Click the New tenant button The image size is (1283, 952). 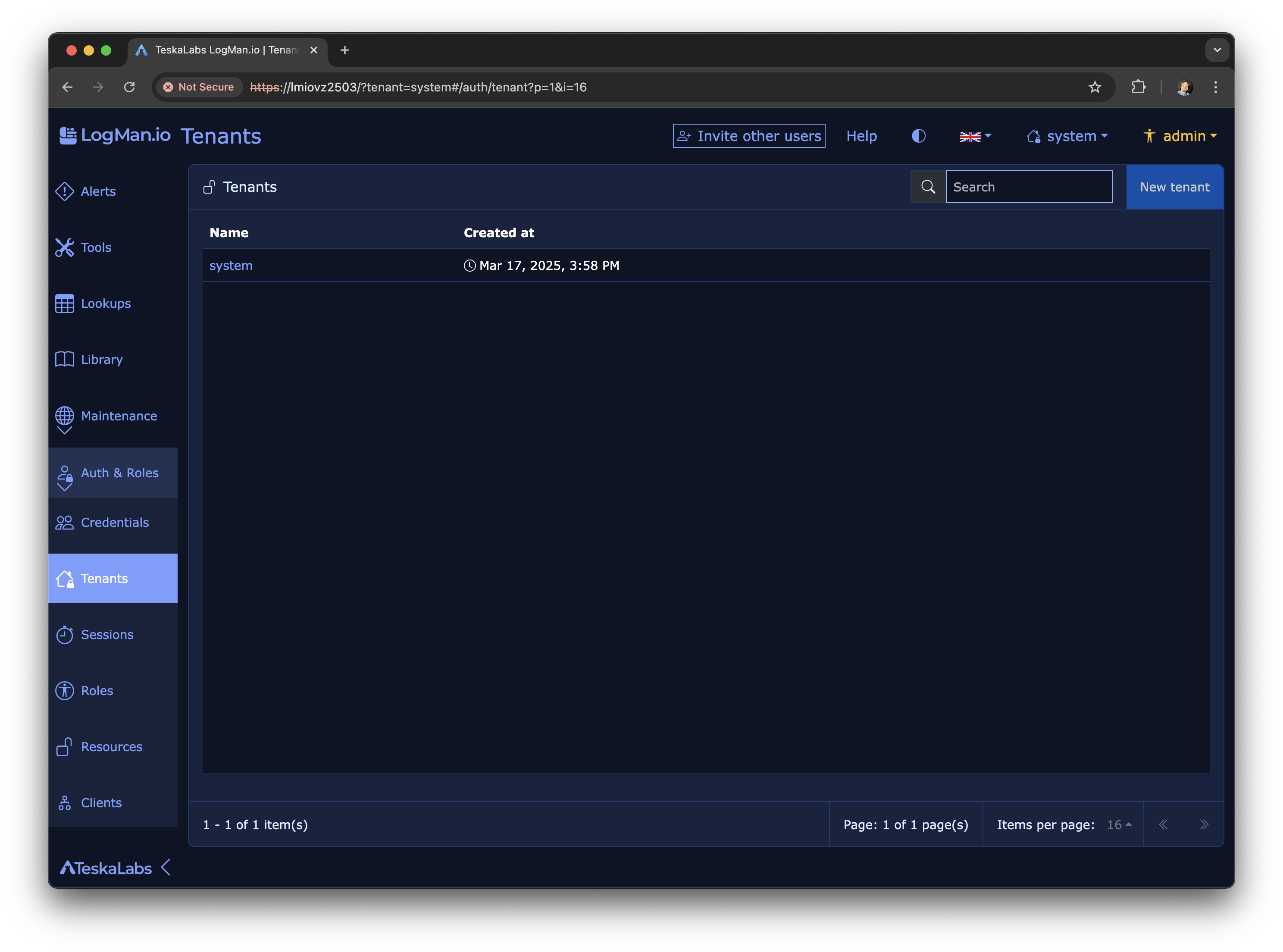(1174, 187)
